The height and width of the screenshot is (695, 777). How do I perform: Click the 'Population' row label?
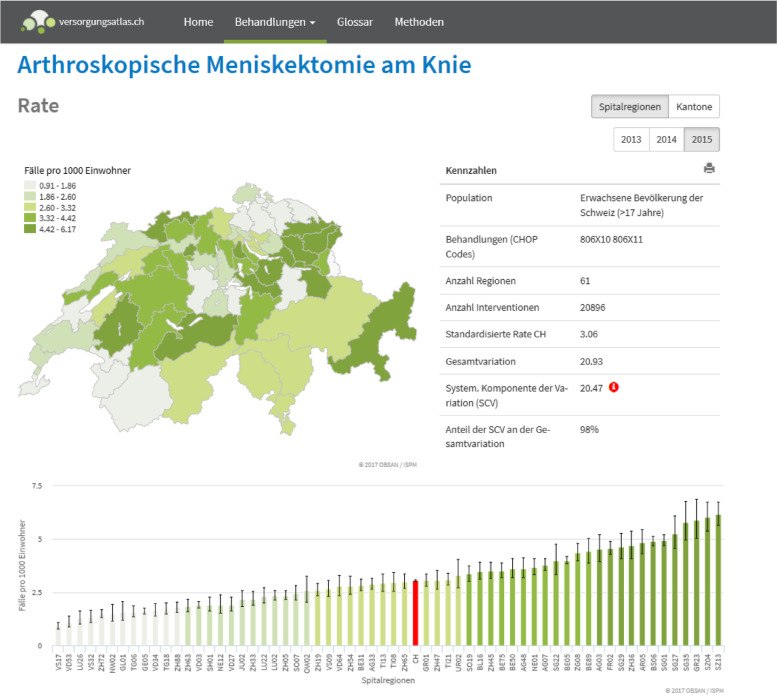(469, 198)
